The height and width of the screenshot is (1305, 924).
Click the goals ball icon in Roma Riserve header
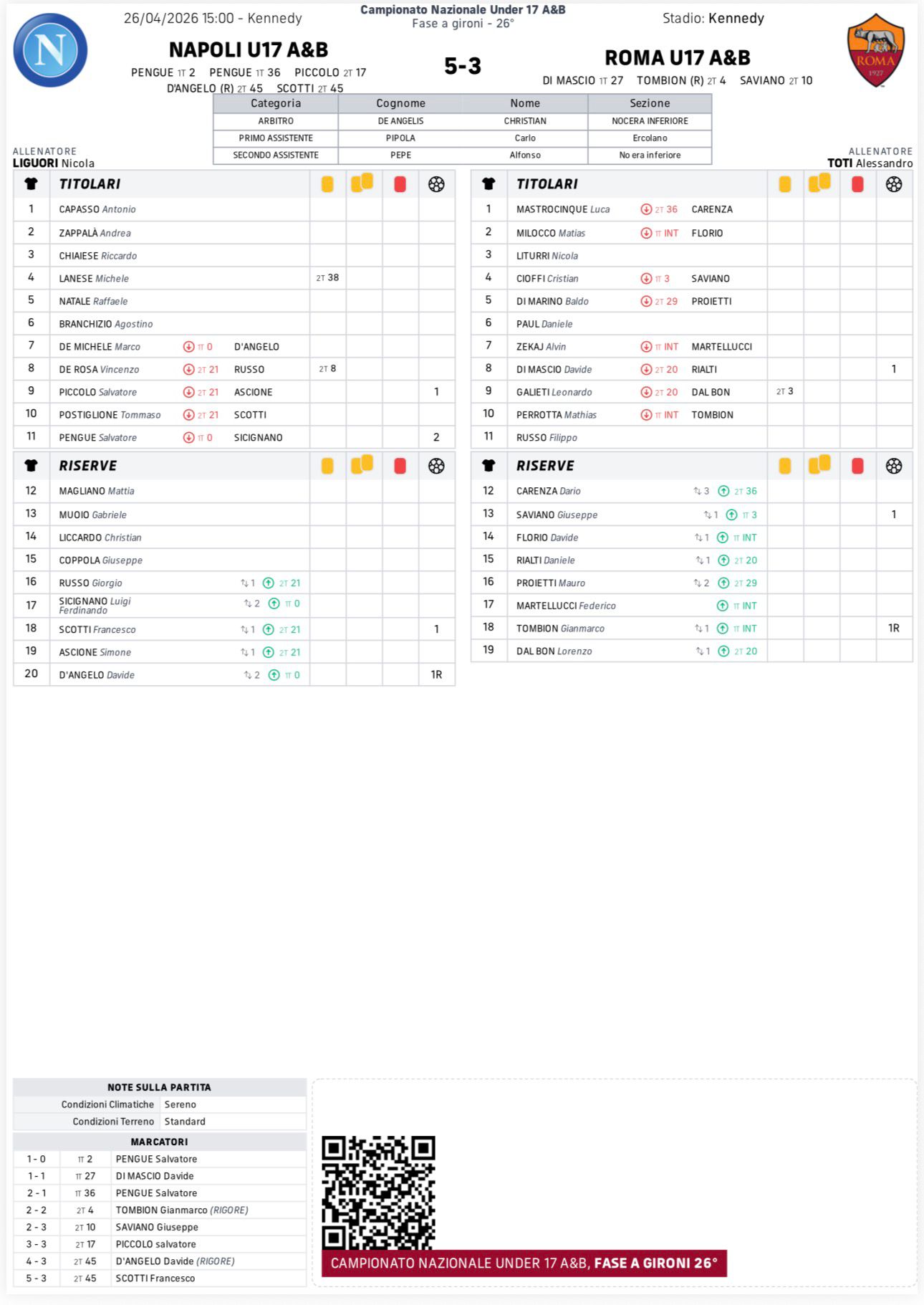pyautogui.click(x=893, y=466)
